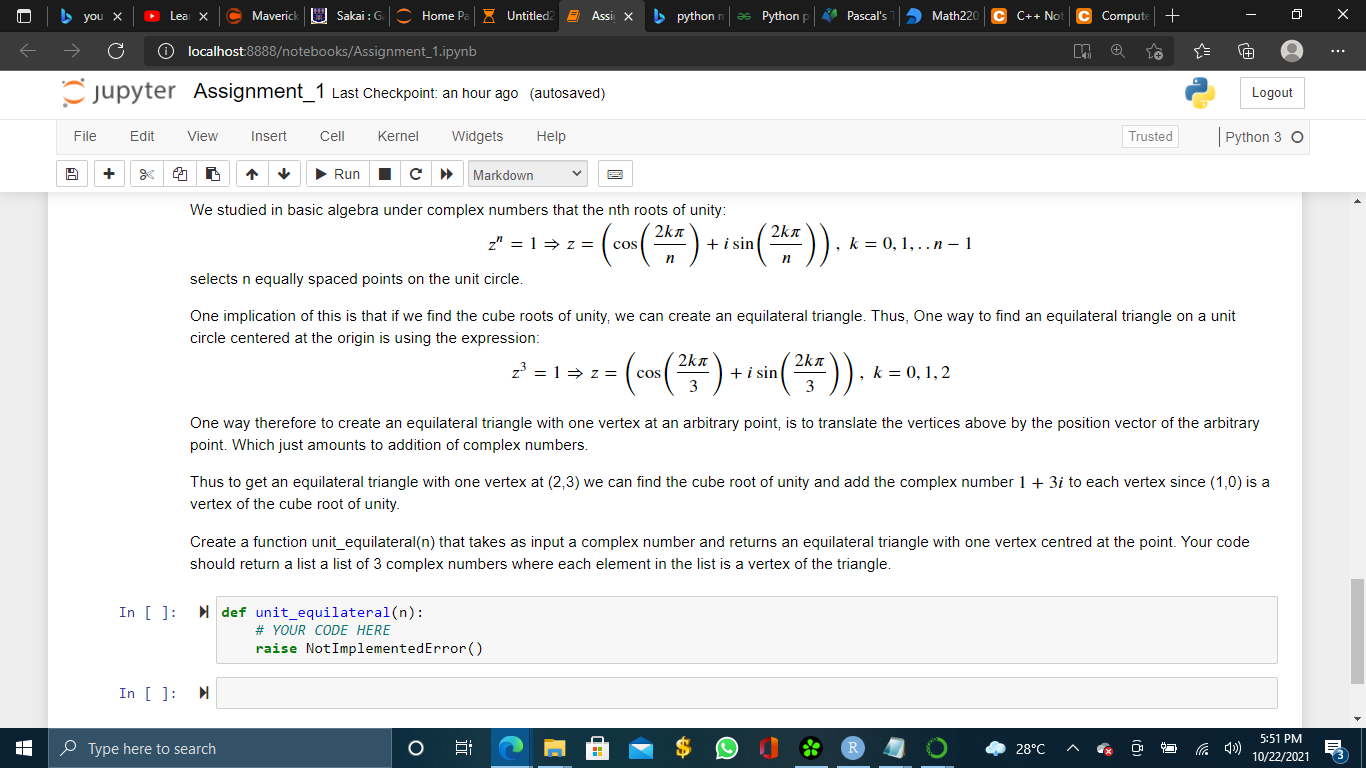This screenshot has width=1366, height=768.
Task: Move selected cell up with arrow icon
Action: tap(253, 174)
